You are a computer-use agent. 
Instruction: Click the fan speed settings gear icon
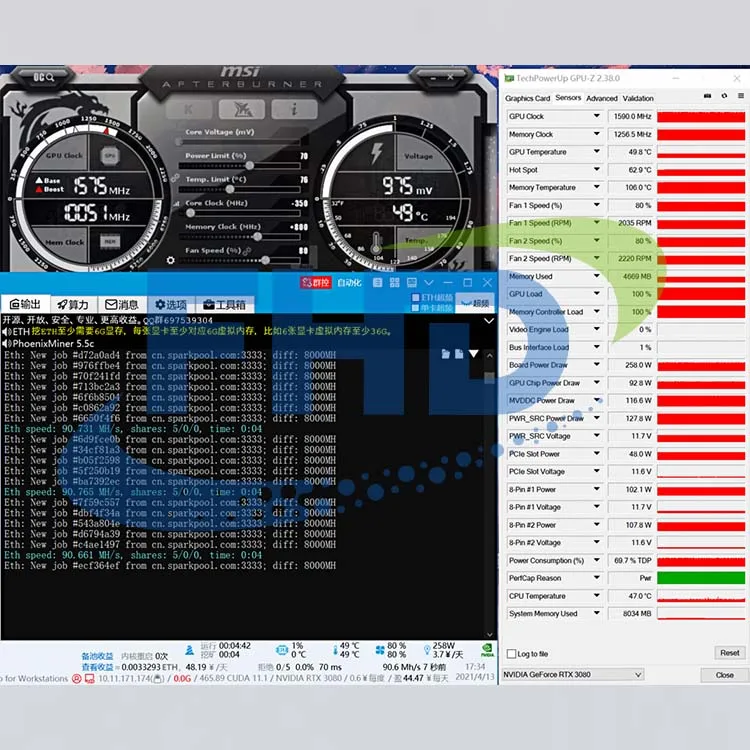170,260
